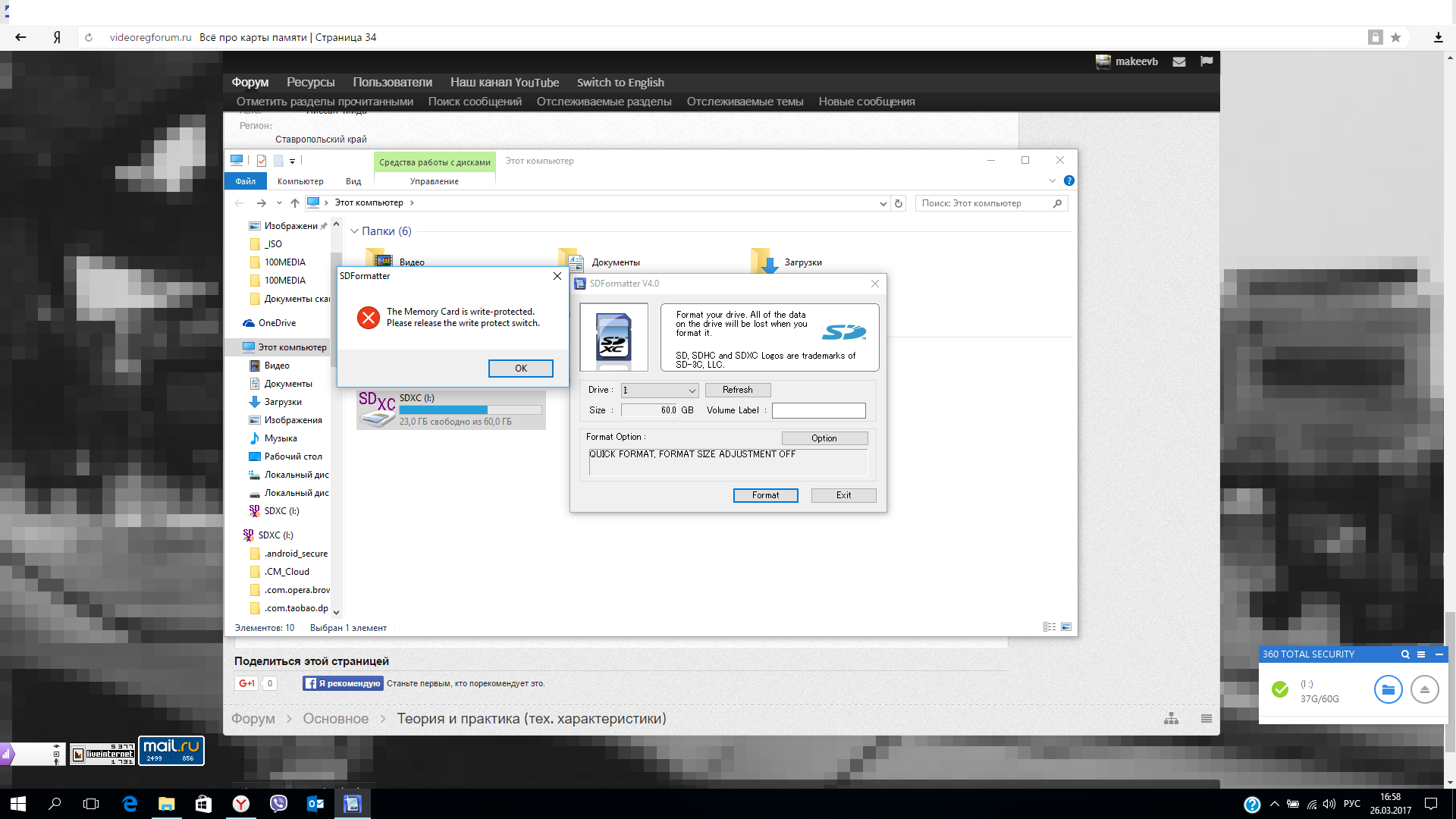Open Yandex Browser from the taskbar
Image resolution: width=1456 pixels, height=819 pixels.
pyautogui.click(x=241, y=804)
